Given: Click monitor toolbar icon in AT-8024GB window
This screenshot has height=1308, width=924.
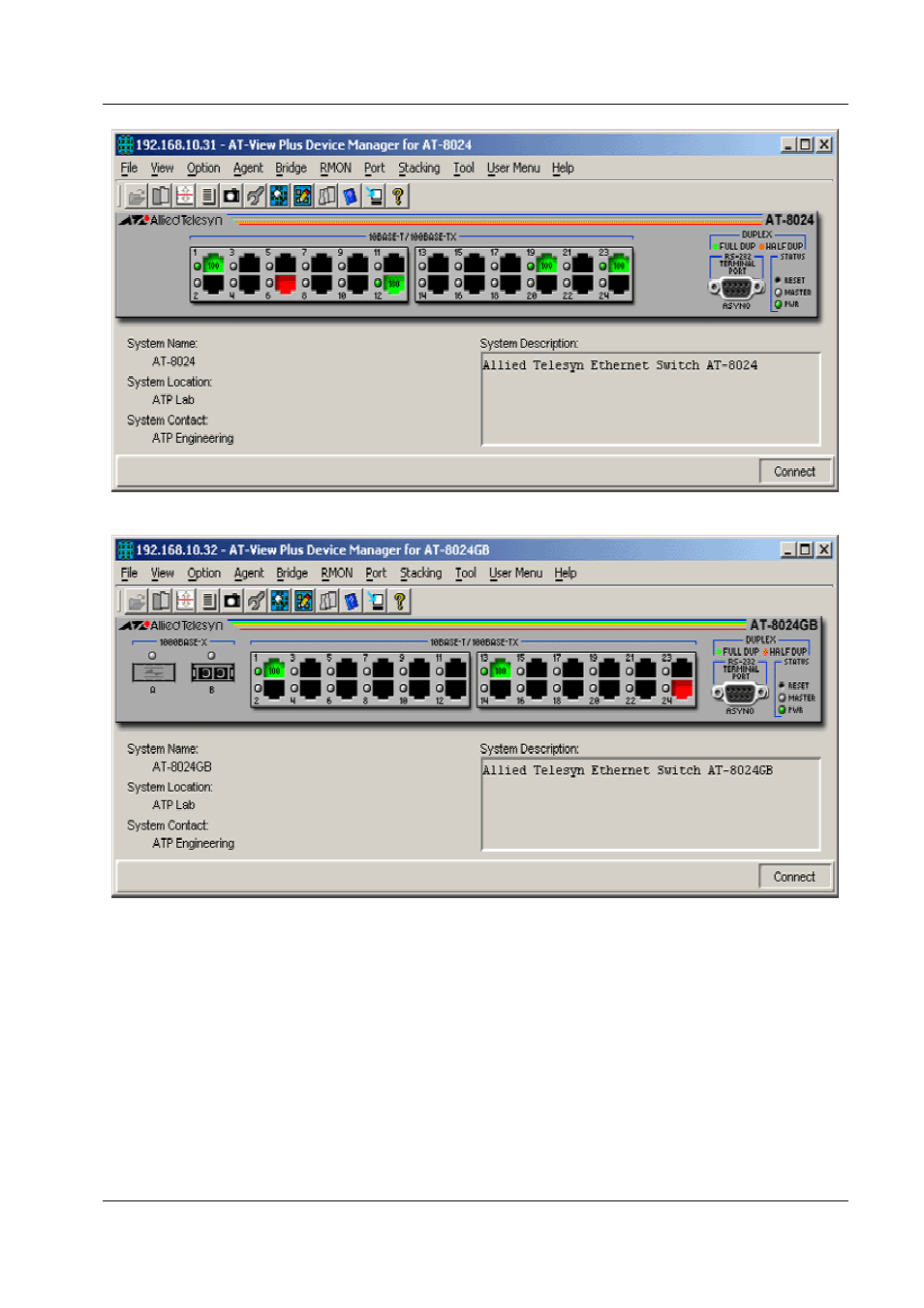Looking at the screenshot, I should tap(375, 601).
